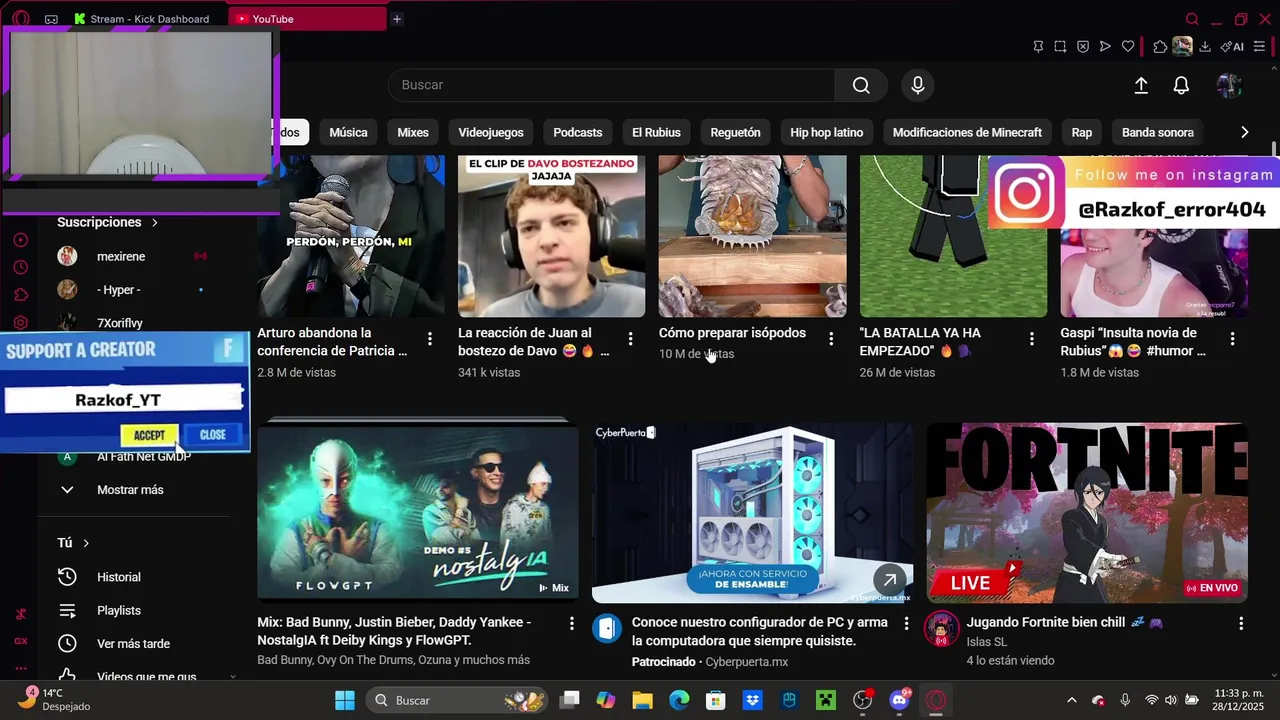
Task: Click the YouTube search magnifier button
Action: coord(861,85)
